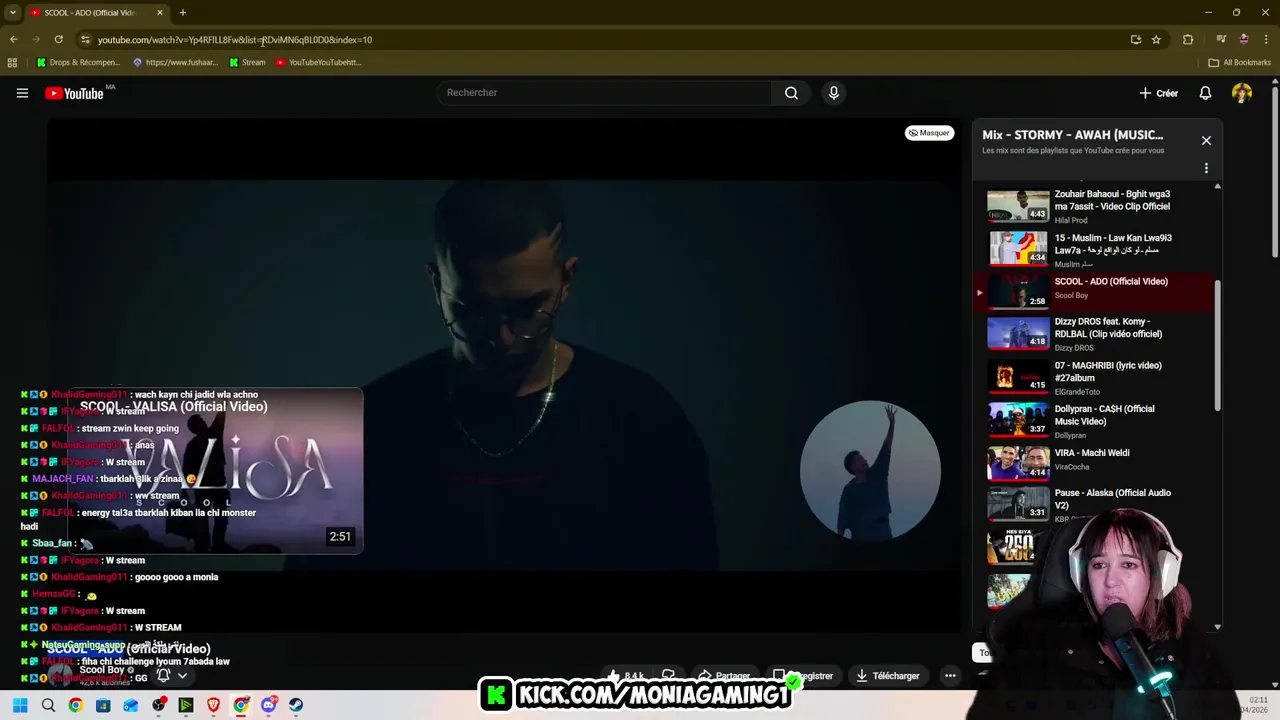1280x720 pixels.
Task: Open Chrome three-dot menu
Action: (1265, 40)
